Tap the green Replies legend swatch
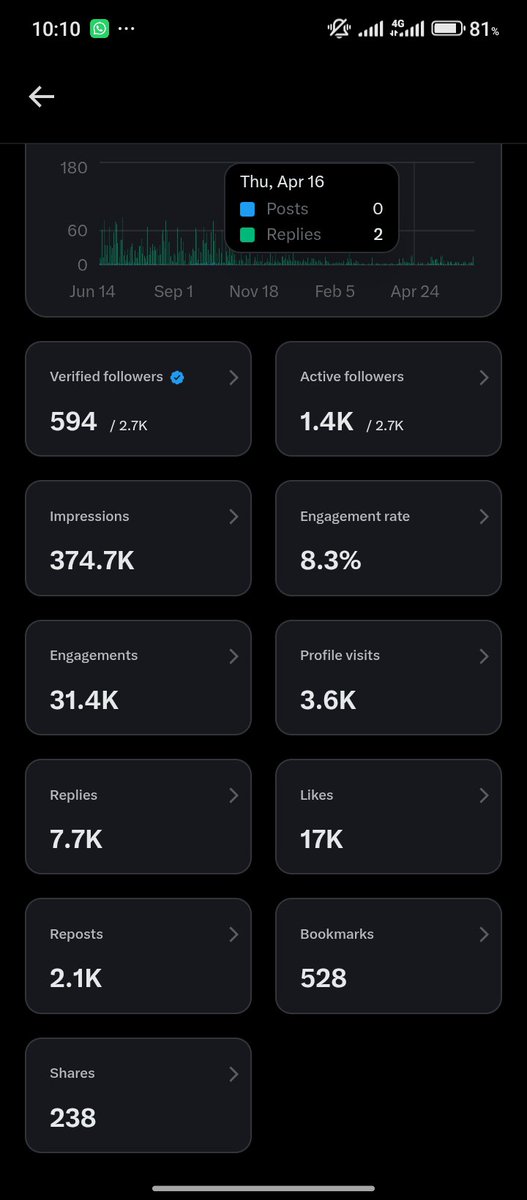This screenshot has width=527, height=1200. (x=249, y=234)
